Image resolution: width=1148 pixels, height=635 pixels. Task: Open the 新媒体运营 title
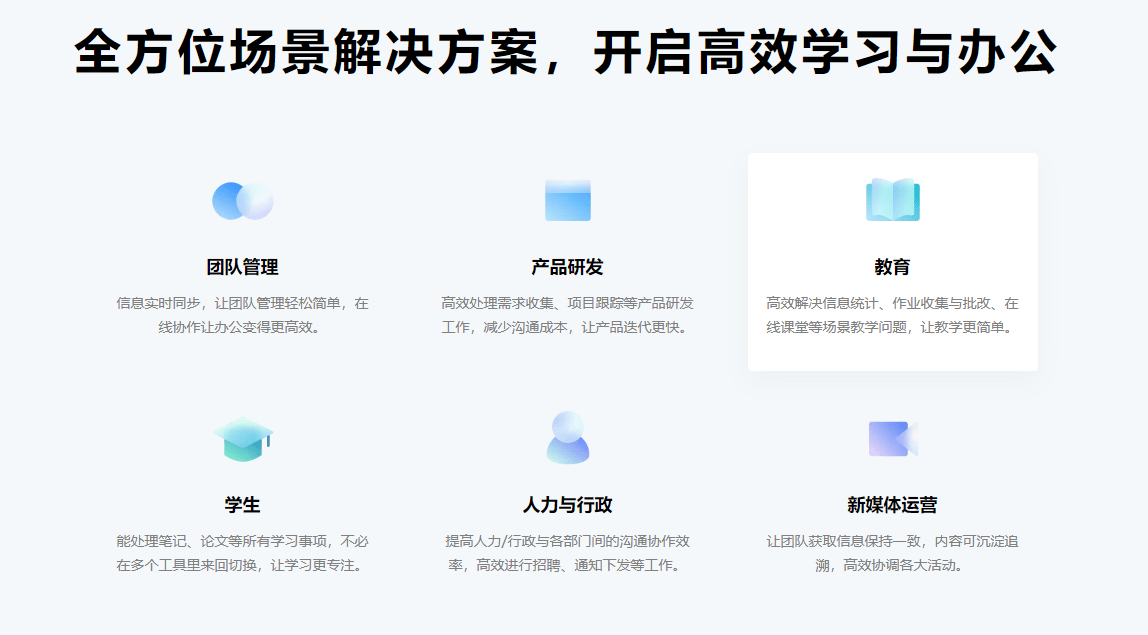[x=892, y=505]
